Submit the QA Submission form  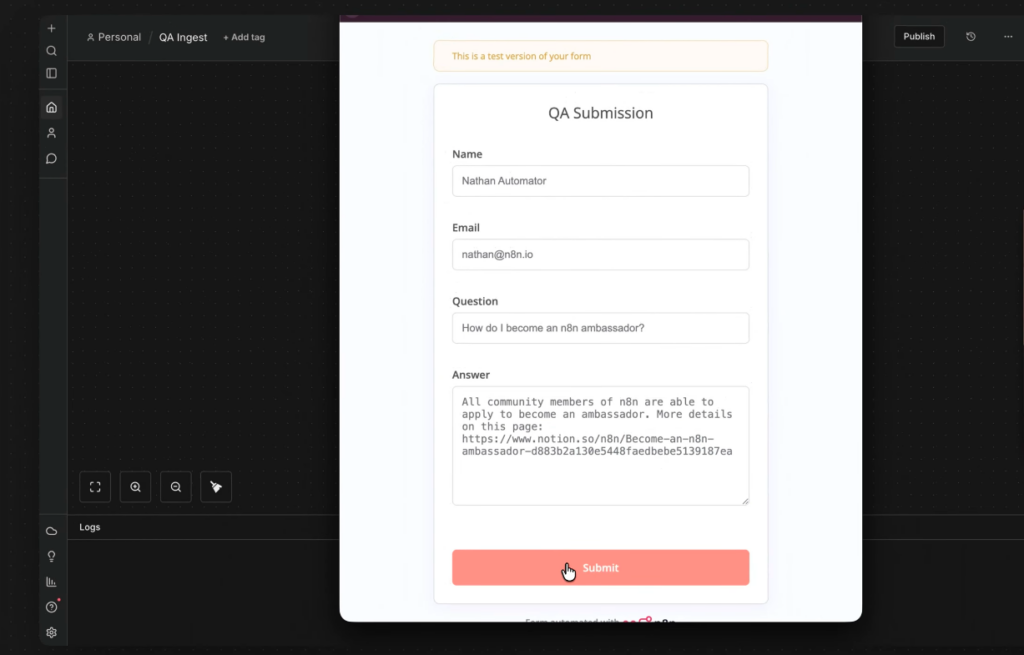(x=600, y=567)
